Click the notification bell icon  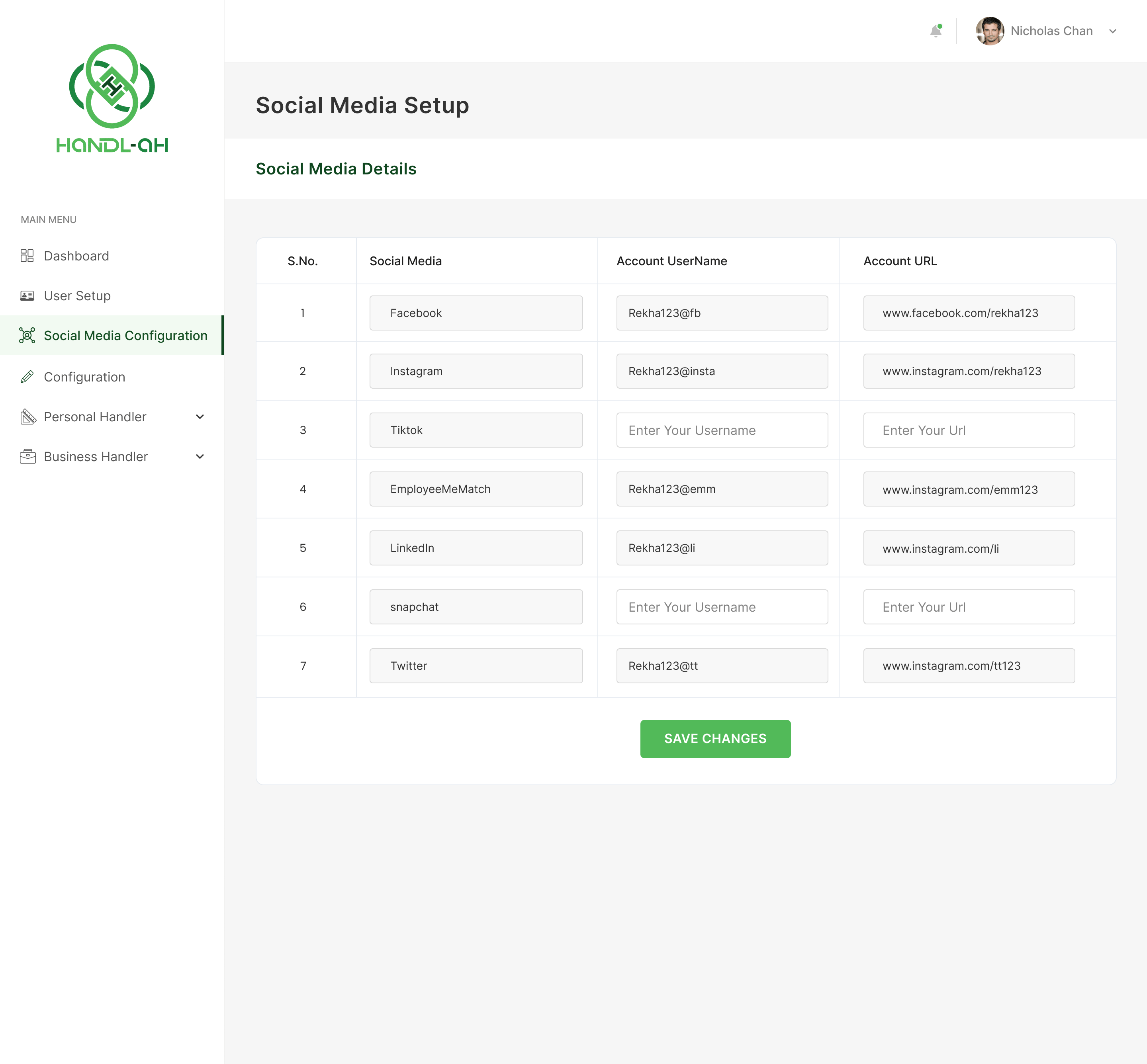[936, 31]
